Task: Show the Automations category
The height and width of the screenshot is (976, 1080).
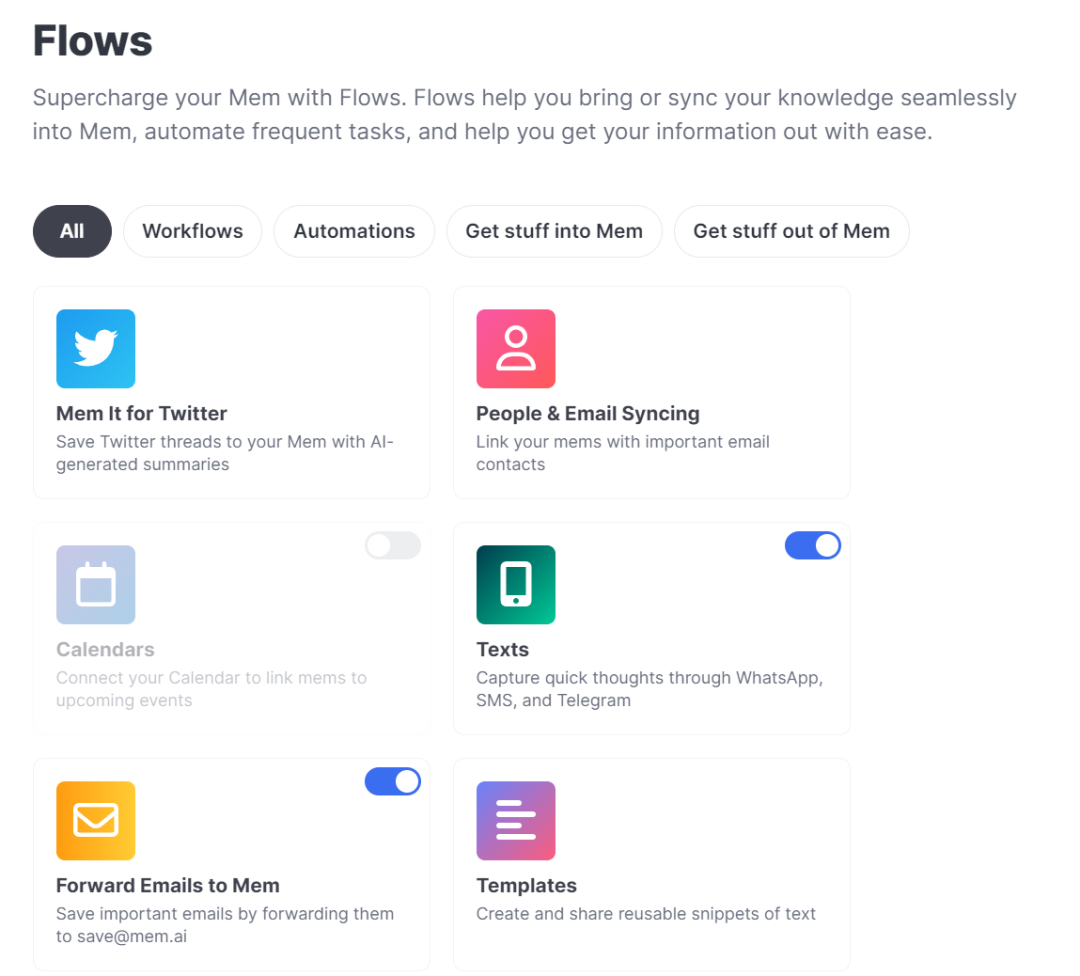Action: [354, 231]
